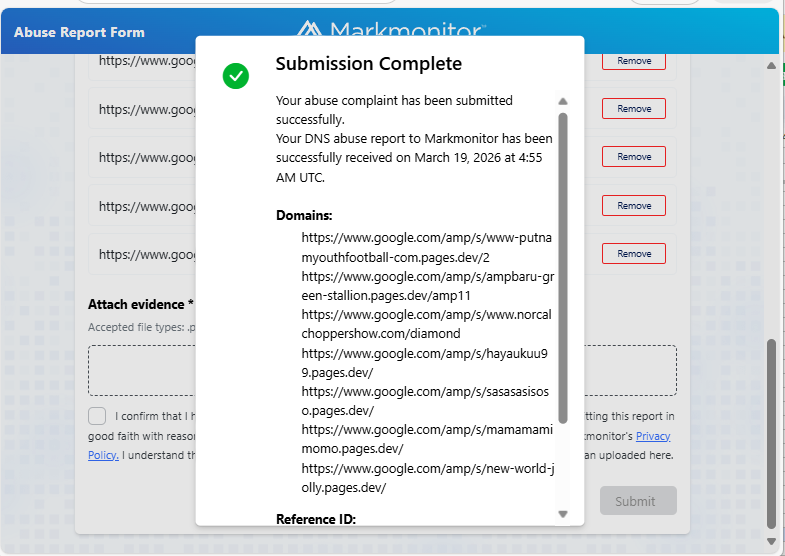The height and width of the screenshot is (556, 785).
Task: Click the Domains: label in dialog
Action: (x=304, y=215)
